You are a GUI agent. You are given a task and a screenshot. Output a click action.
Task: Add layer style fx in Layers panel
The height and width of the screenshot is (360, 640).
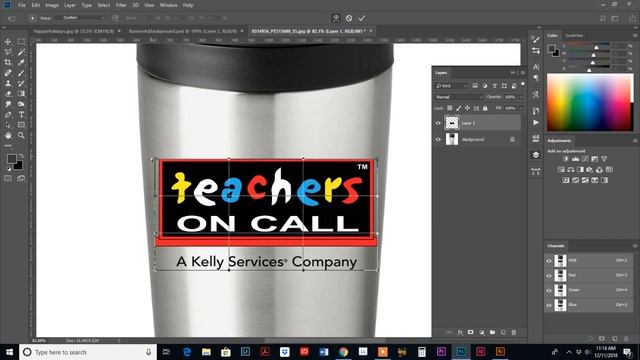(x=460, y=333)
